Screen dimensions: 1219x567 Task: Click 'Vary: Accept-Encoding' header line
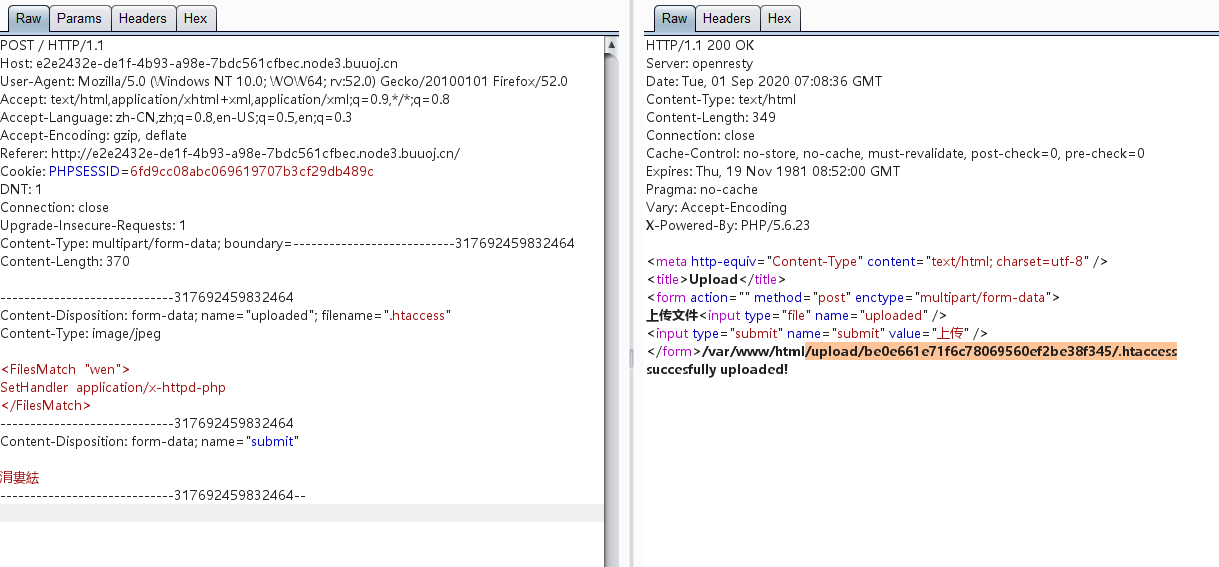tap(716, 207)
